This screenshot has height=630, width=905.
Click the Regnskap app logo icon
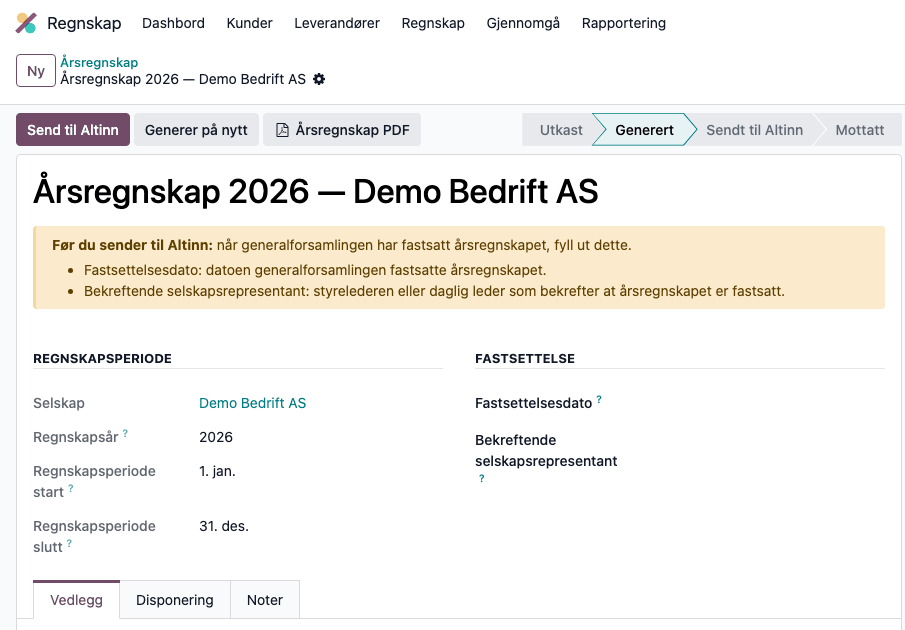[26, 23]
